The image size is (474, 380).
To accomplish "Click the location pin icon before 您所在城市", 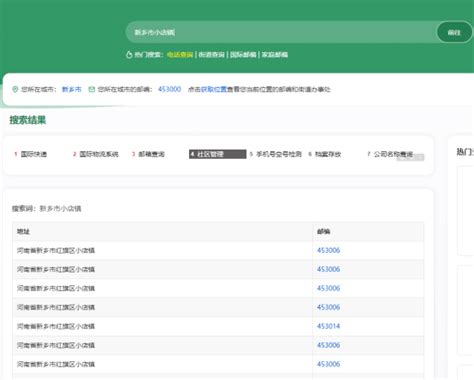I will point(15,89).
